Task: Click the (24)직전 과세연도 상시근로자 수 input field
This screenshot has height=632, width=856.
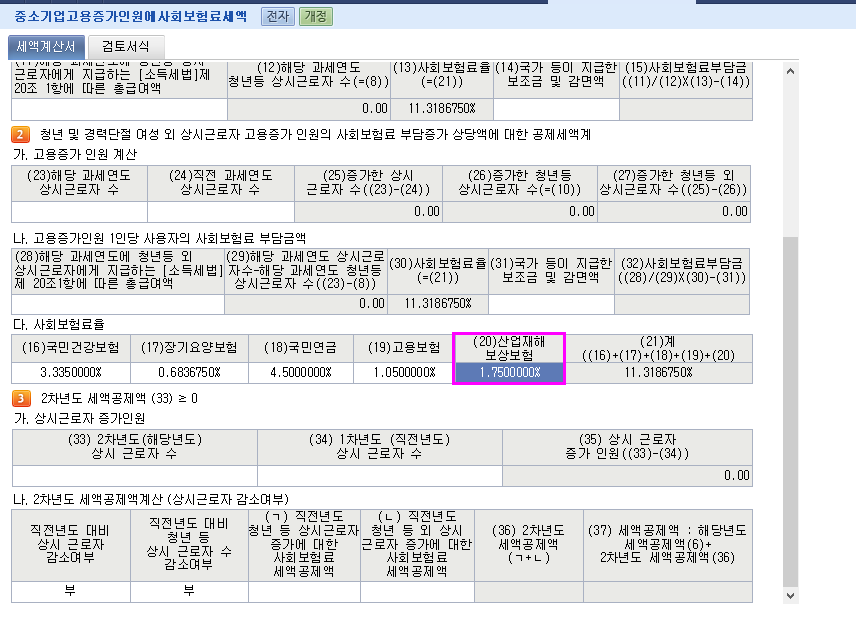Action: point(221,212)
